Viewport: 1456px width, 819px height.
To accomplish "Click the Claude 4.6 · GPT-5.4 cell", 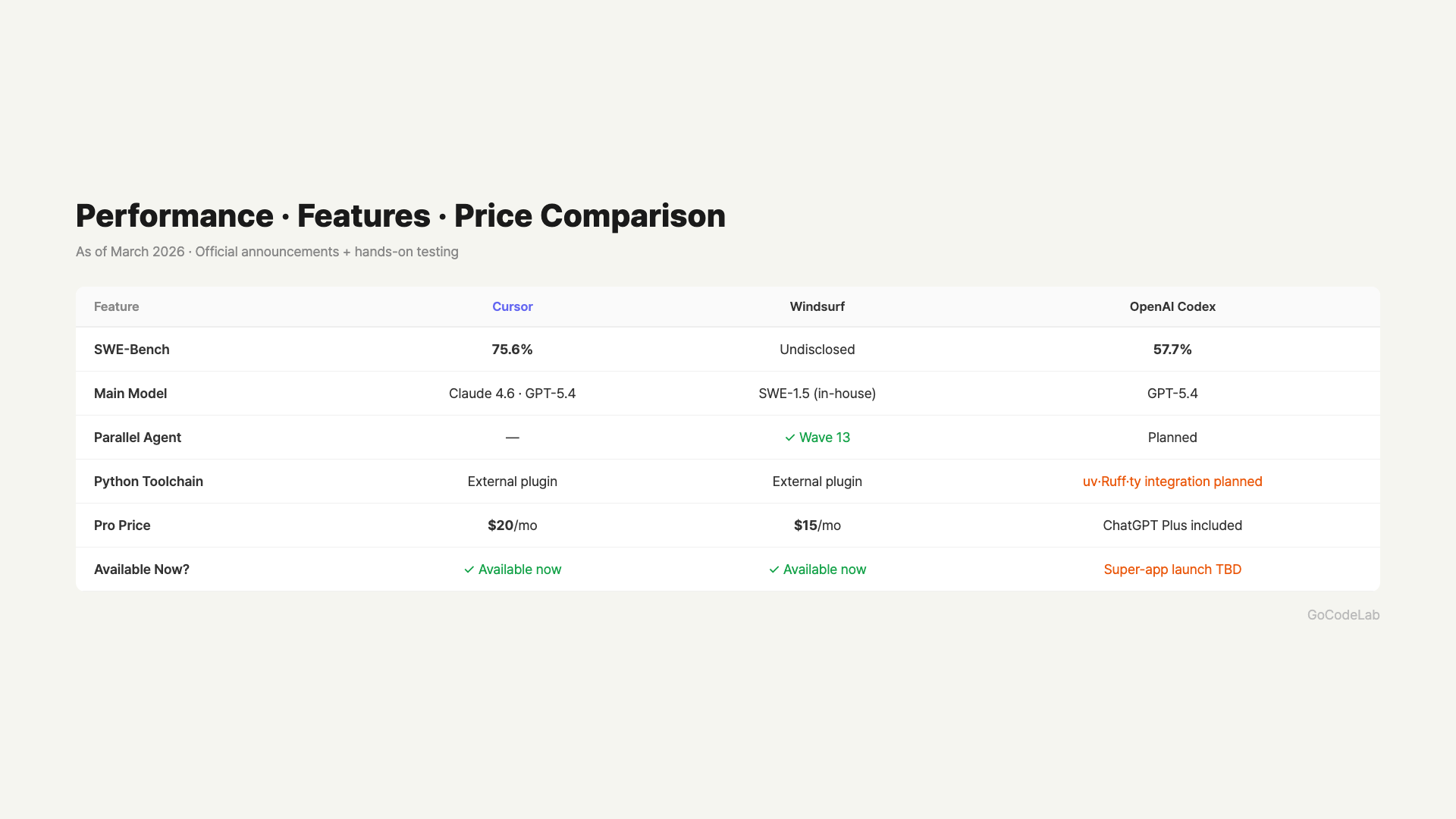I will pos(512,394).
